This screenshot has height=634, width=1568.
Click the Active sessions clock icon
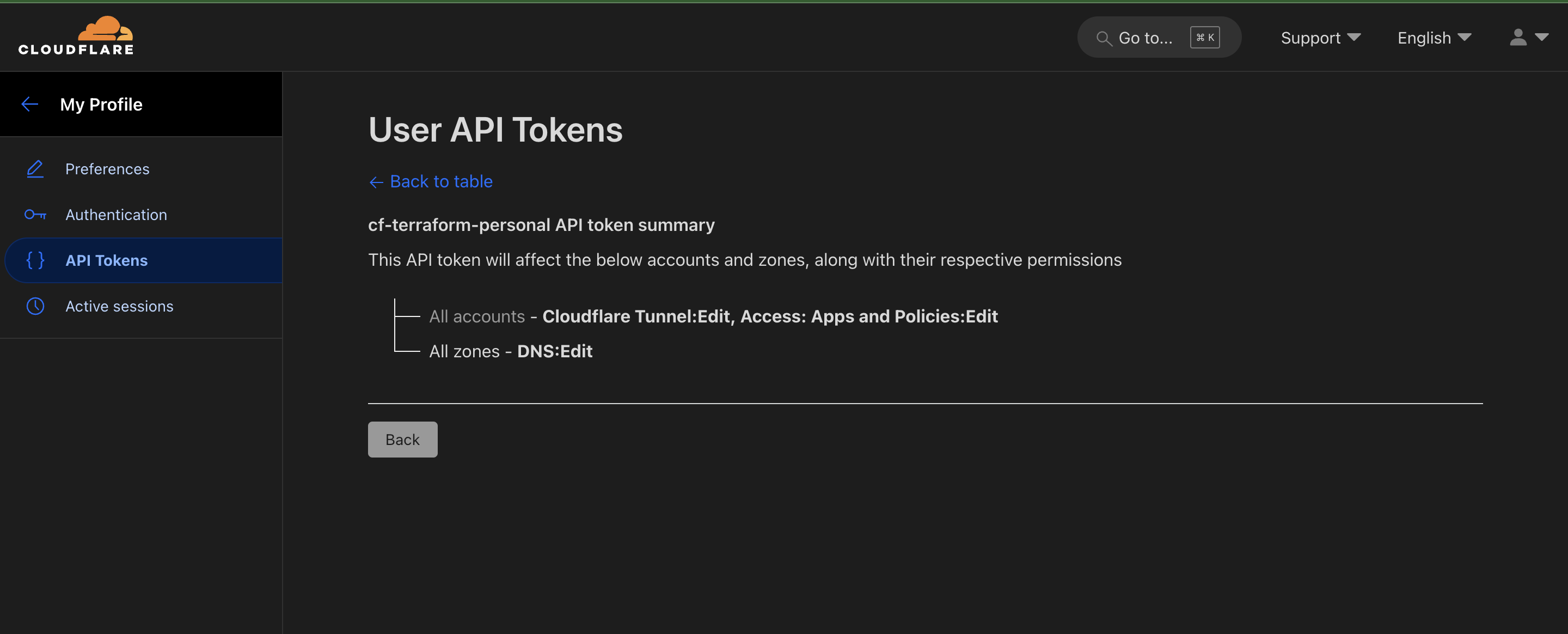35,306
